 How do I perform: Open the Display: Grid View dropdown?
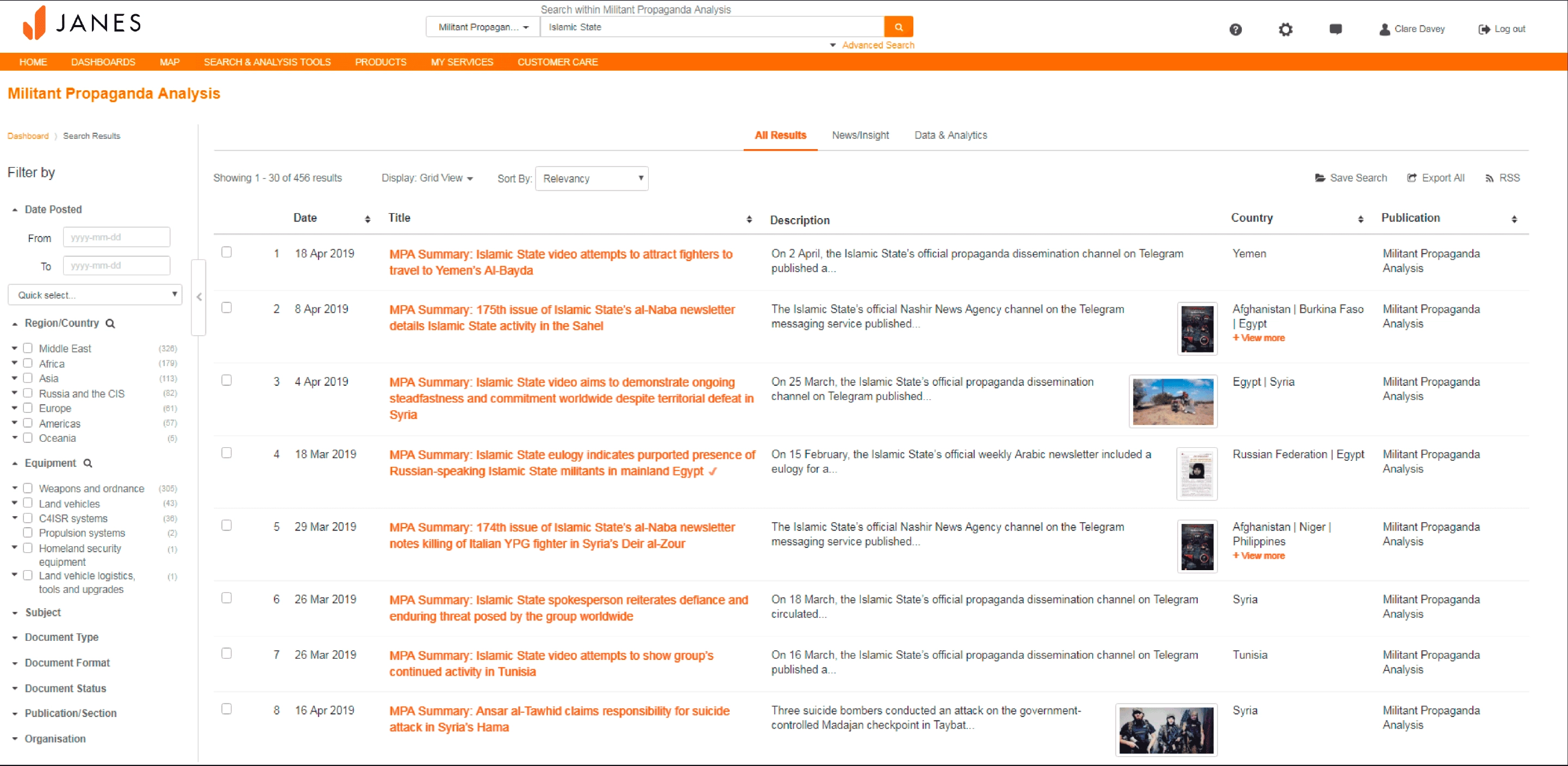tap(427, 178)
